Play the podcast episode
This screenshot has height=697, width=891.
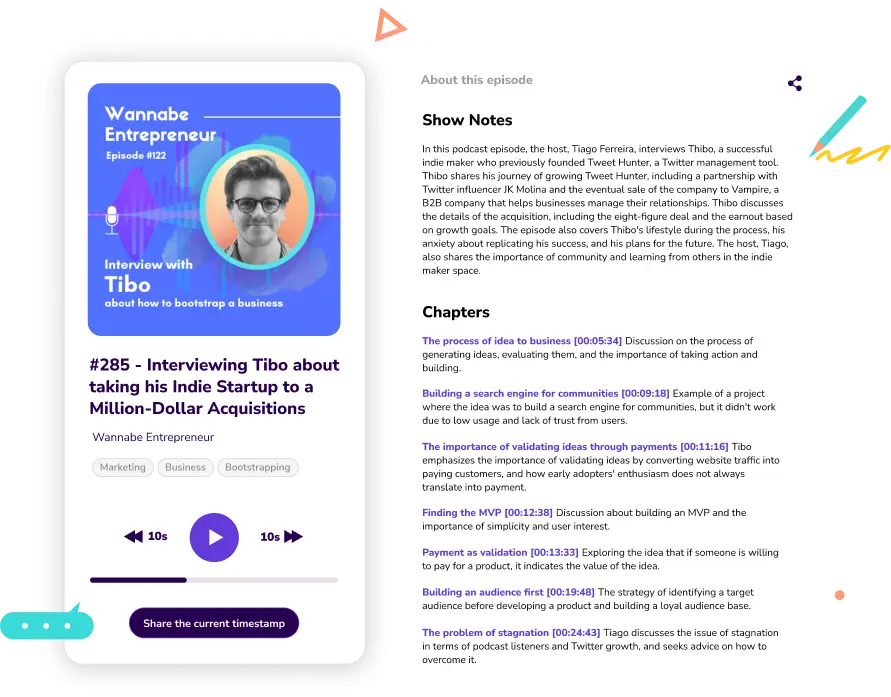click(x=214, y=537)
